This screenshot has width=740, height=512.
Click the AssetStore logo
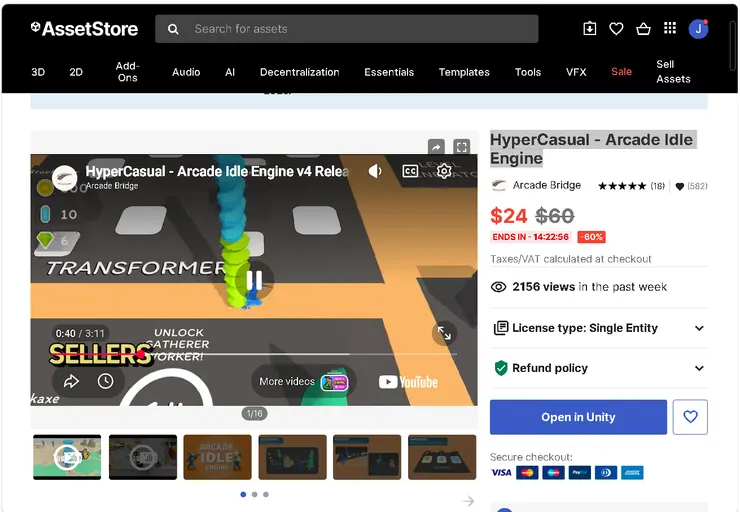(84, 29)
